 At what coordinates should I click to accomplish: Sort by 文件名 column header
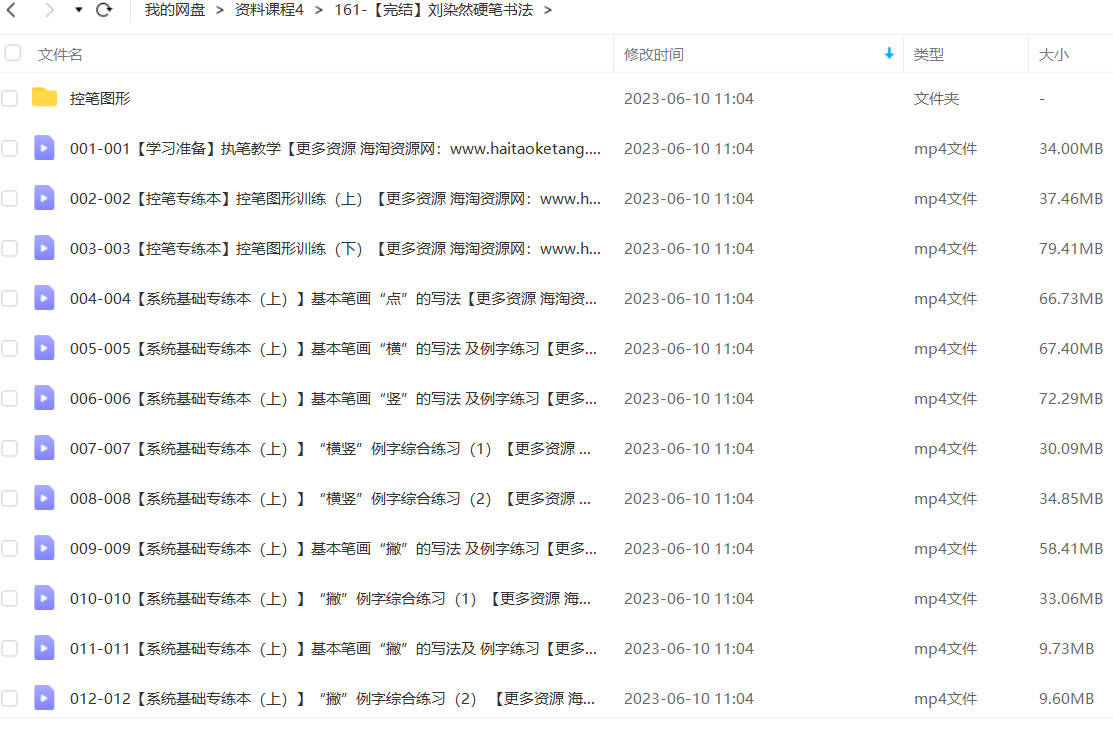click(x=60, y=55)
